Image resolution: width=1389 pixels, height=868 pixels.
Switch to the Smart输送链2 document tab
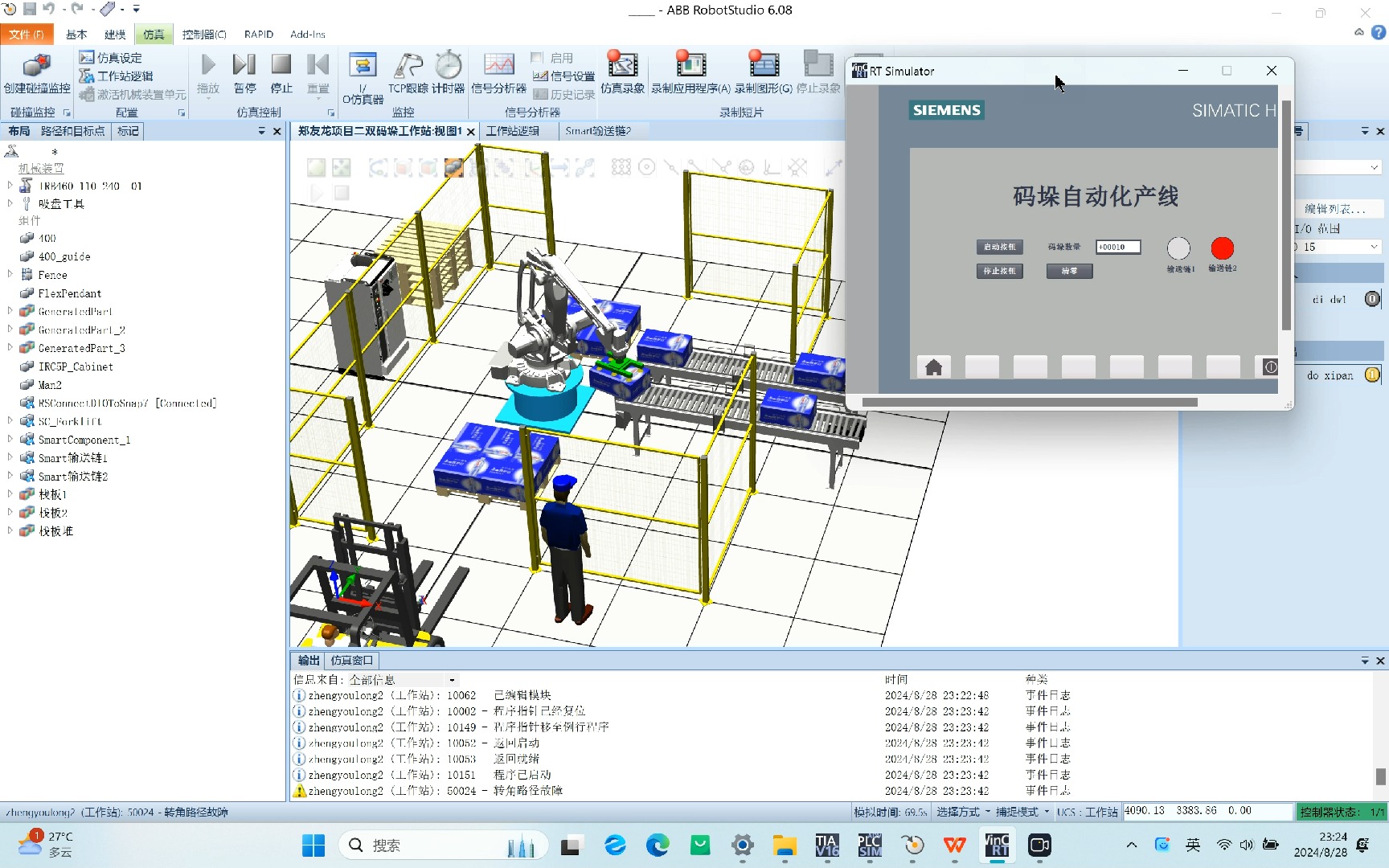tap(598, 131)
